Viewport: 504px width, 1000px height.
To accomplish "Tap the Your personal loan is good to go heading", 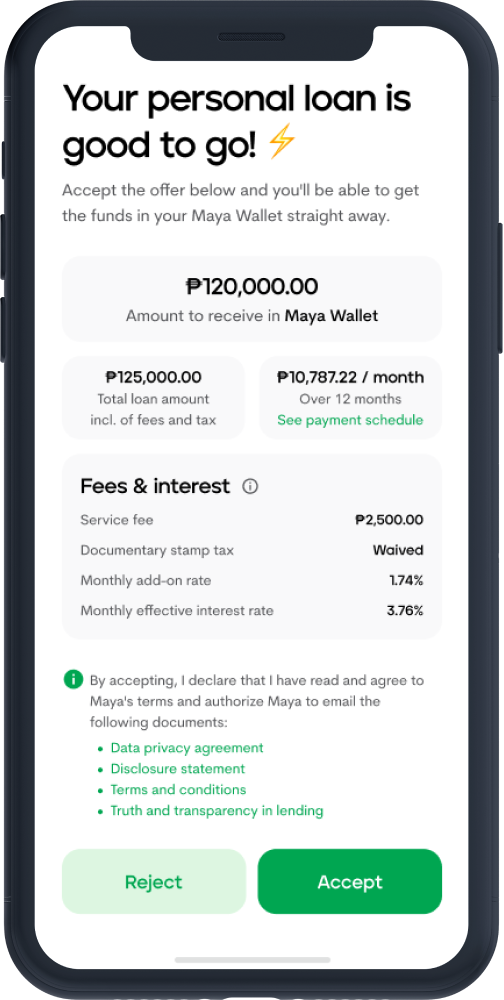I will [237, 121].
